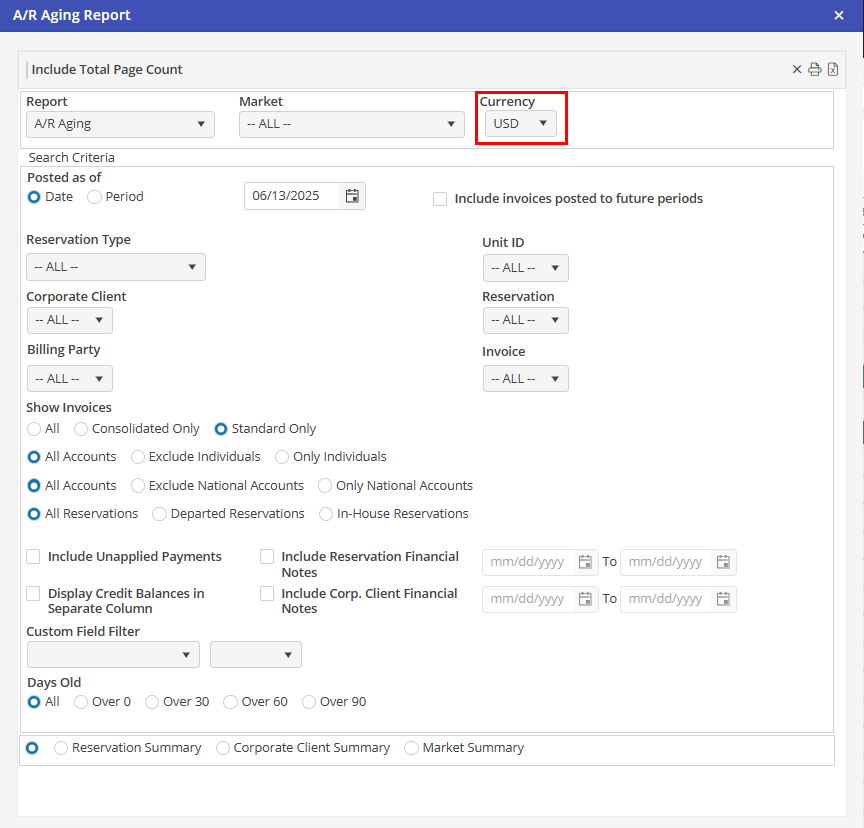Open the Market dropdown
Image resolution: width=864 pixels, height=828 pixels.
click(x=351, y=124)
